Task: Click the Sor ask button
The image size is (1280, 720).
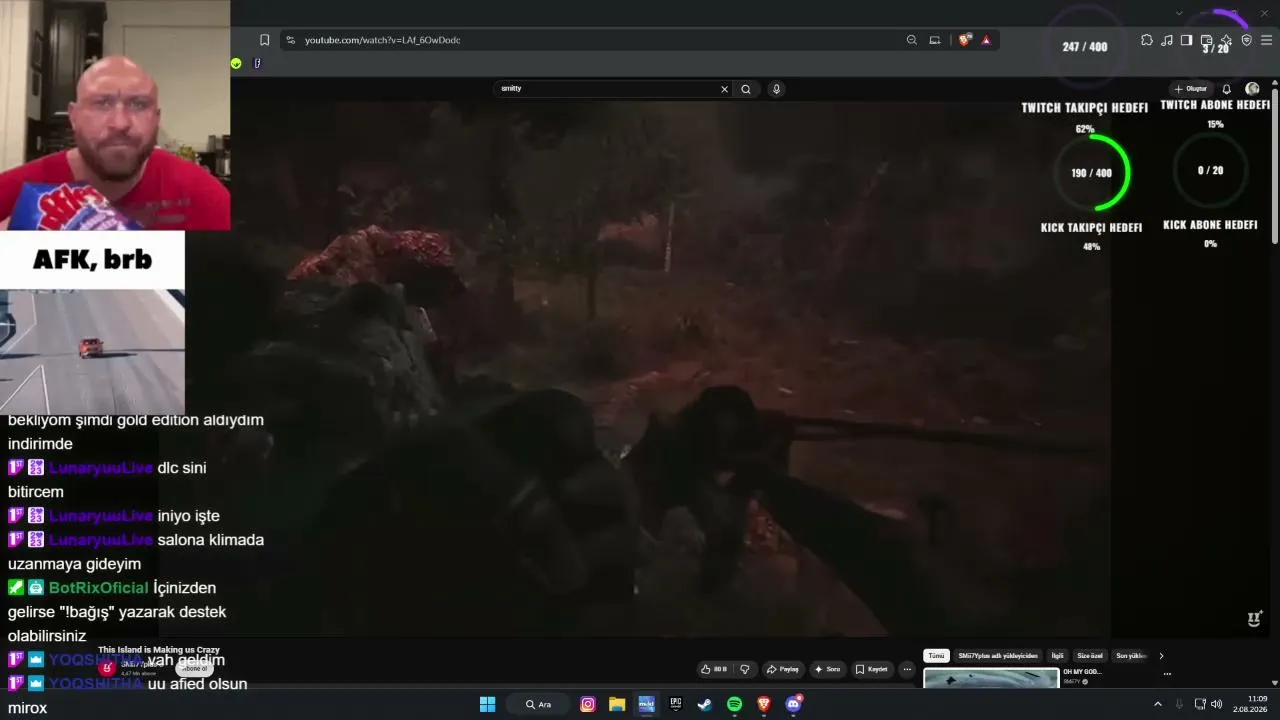Action: point(828,669)
